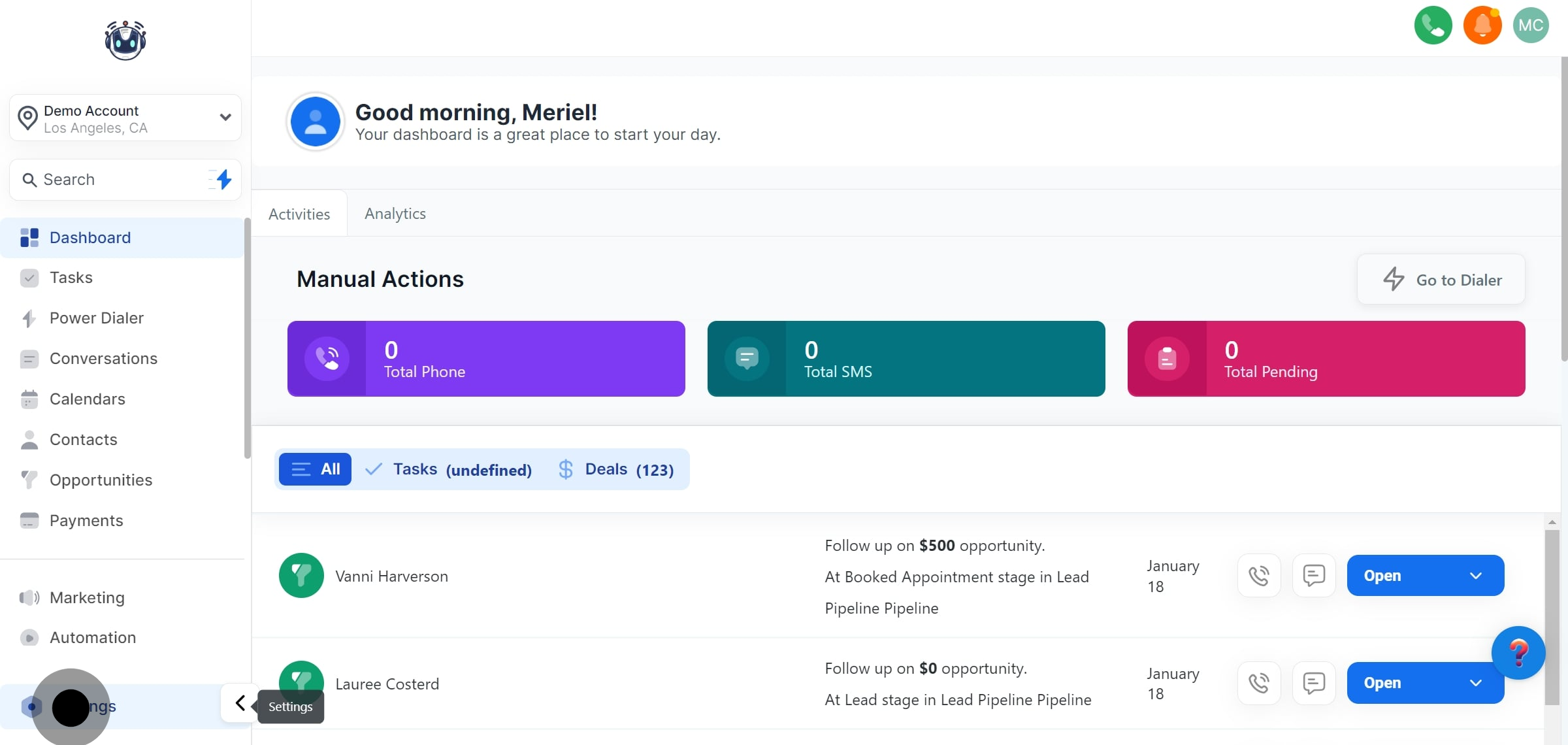Expand Open dropdown for Vanni Harverson

(x=1475, y=576)
